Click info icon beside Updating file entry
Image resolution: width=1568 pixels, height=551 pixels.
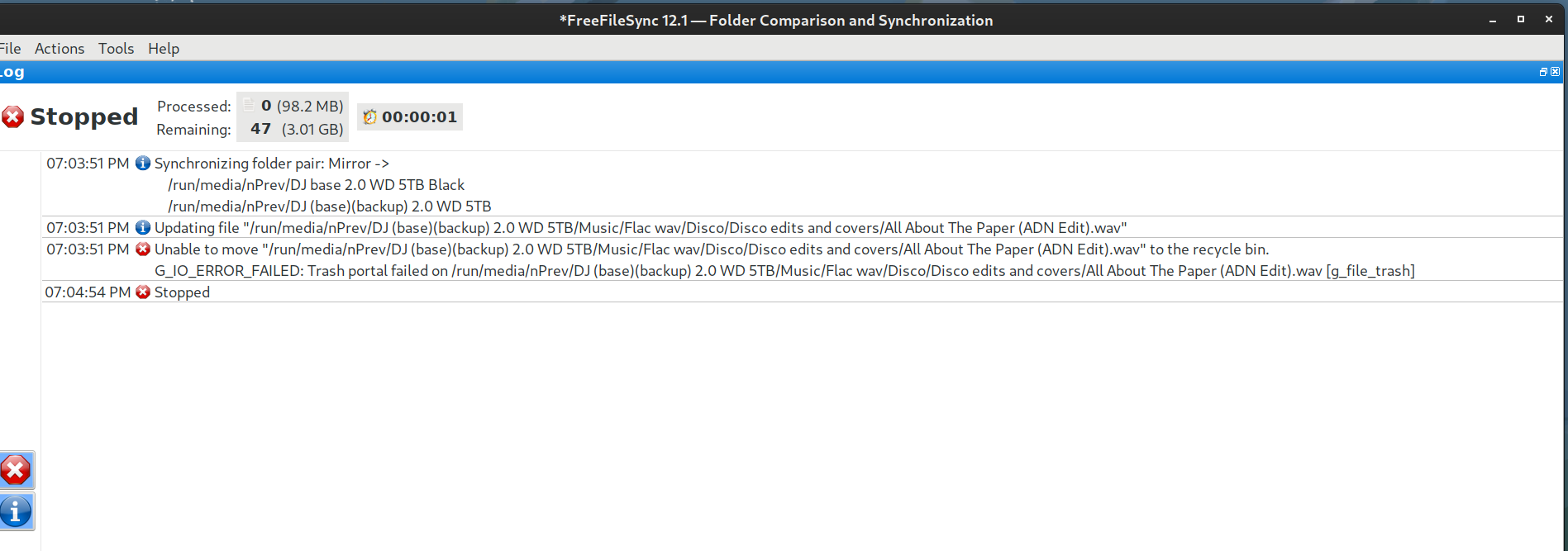143,227
